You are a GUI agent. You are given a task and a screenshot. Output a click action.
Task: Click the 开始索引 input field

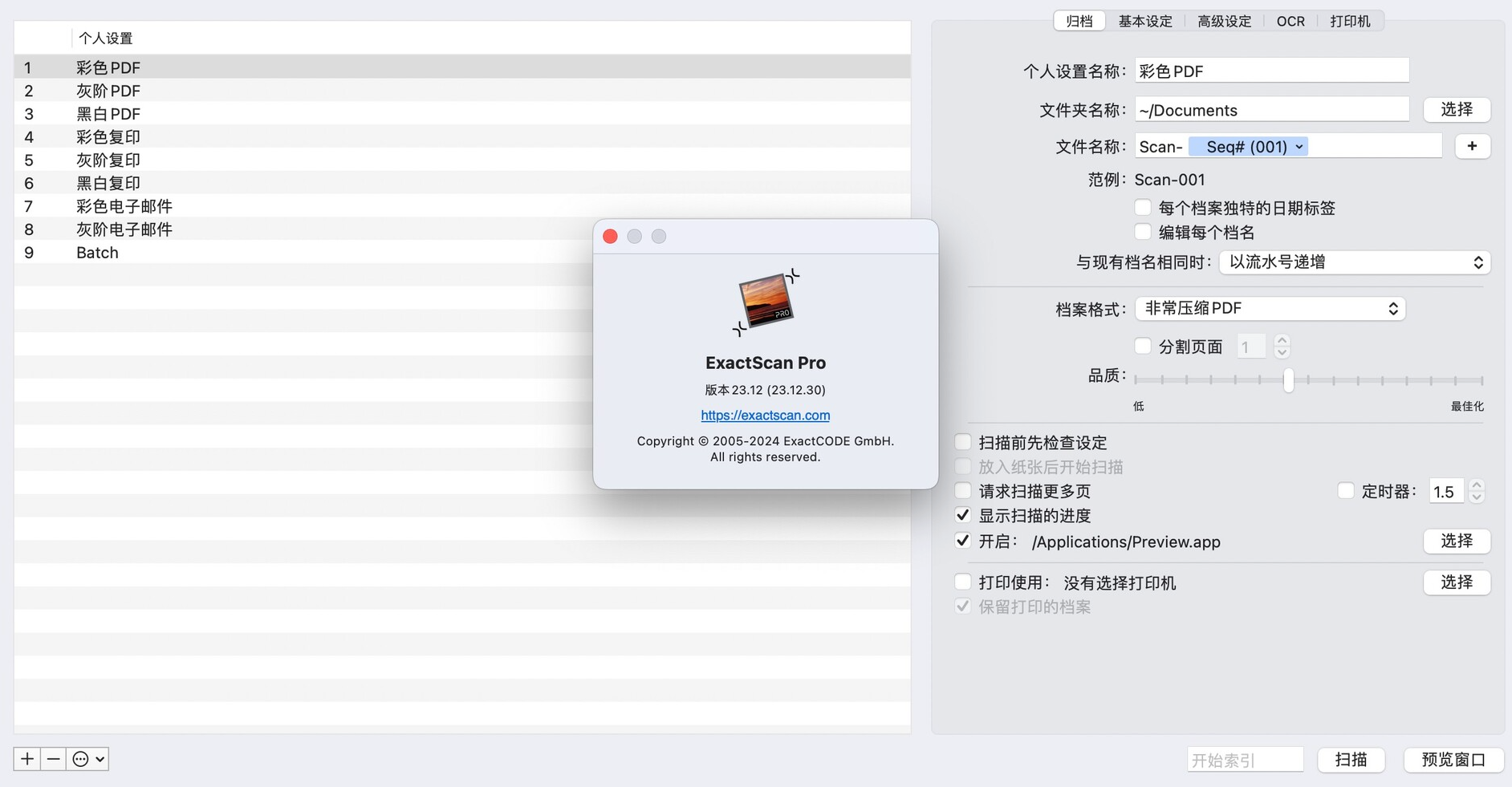1245,760
